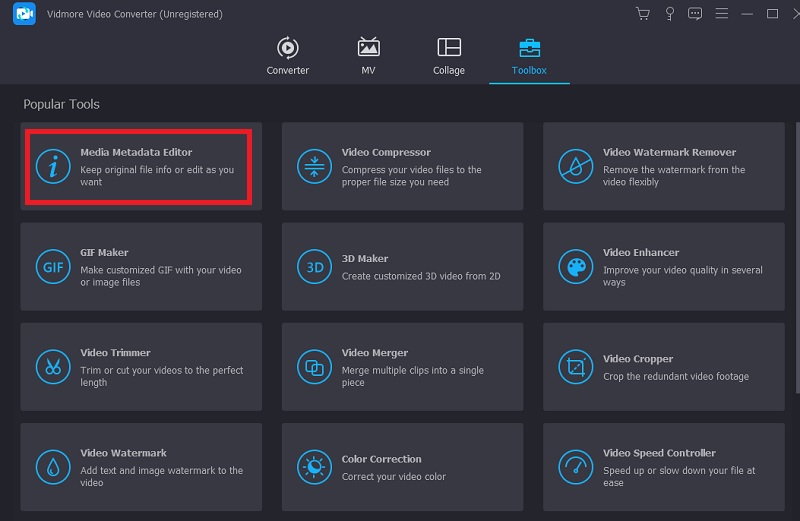Click the Video Watermark droplet icon
The image size is (800, 521).
click(53, 467)
